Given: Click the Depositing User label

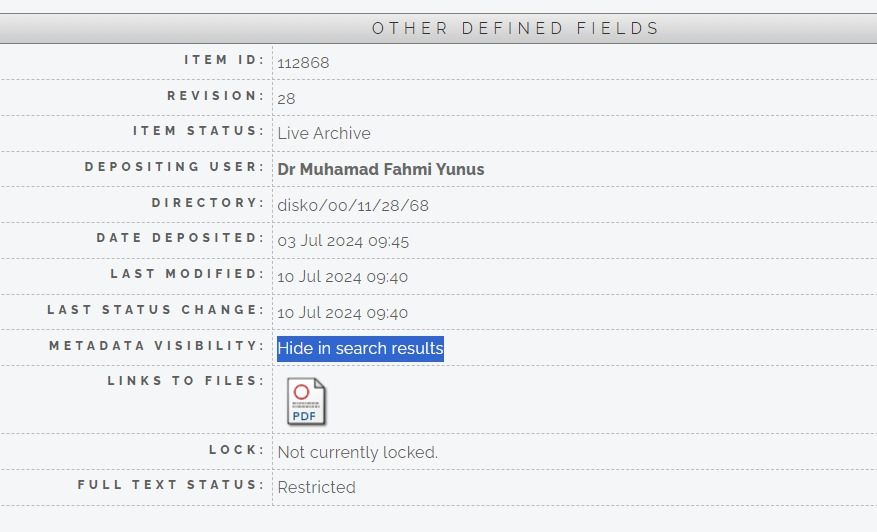Looking at the screenshot, I should coord(175,167).
